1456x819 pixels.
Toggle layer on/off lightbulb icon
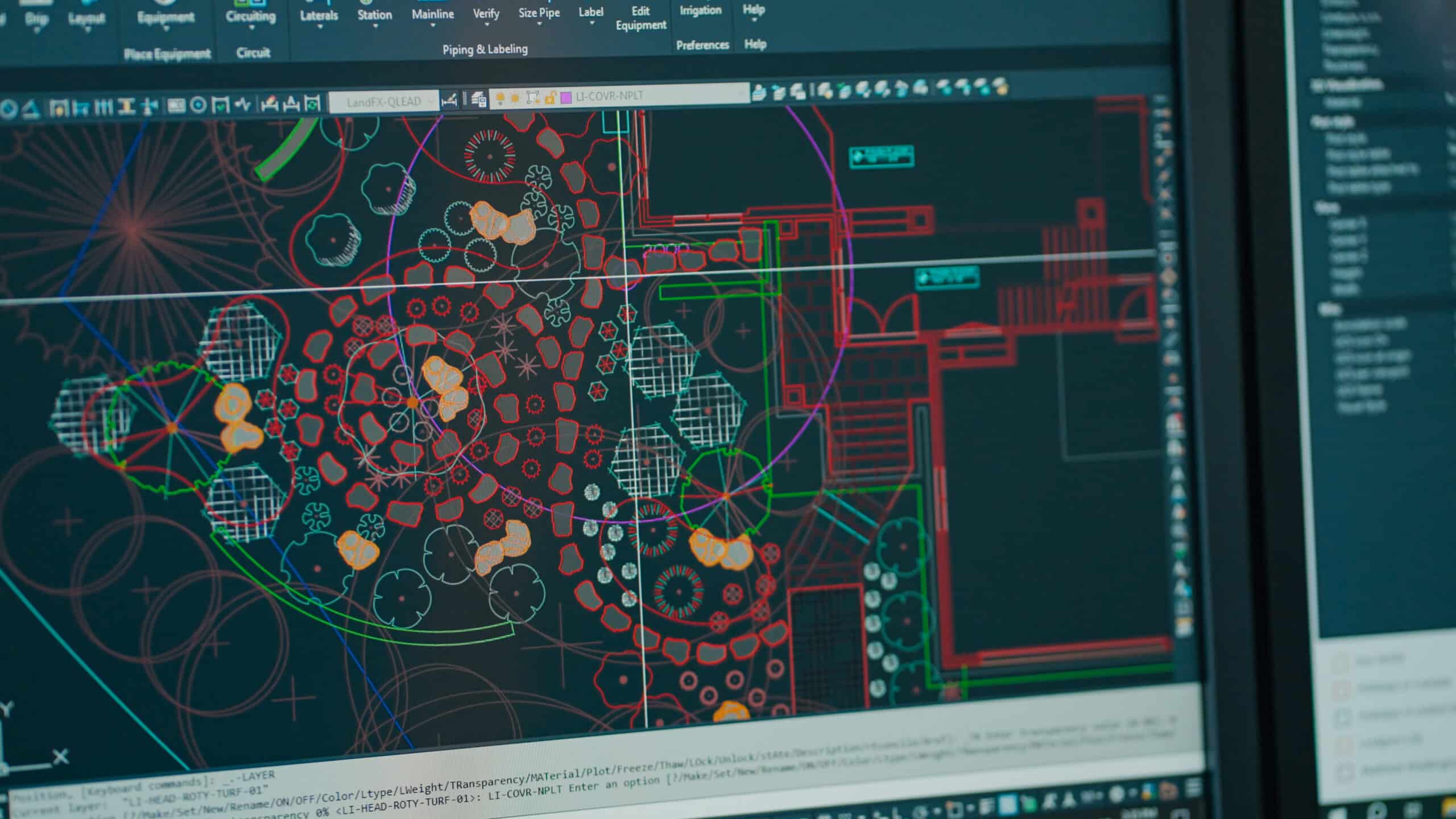(500, 98)
